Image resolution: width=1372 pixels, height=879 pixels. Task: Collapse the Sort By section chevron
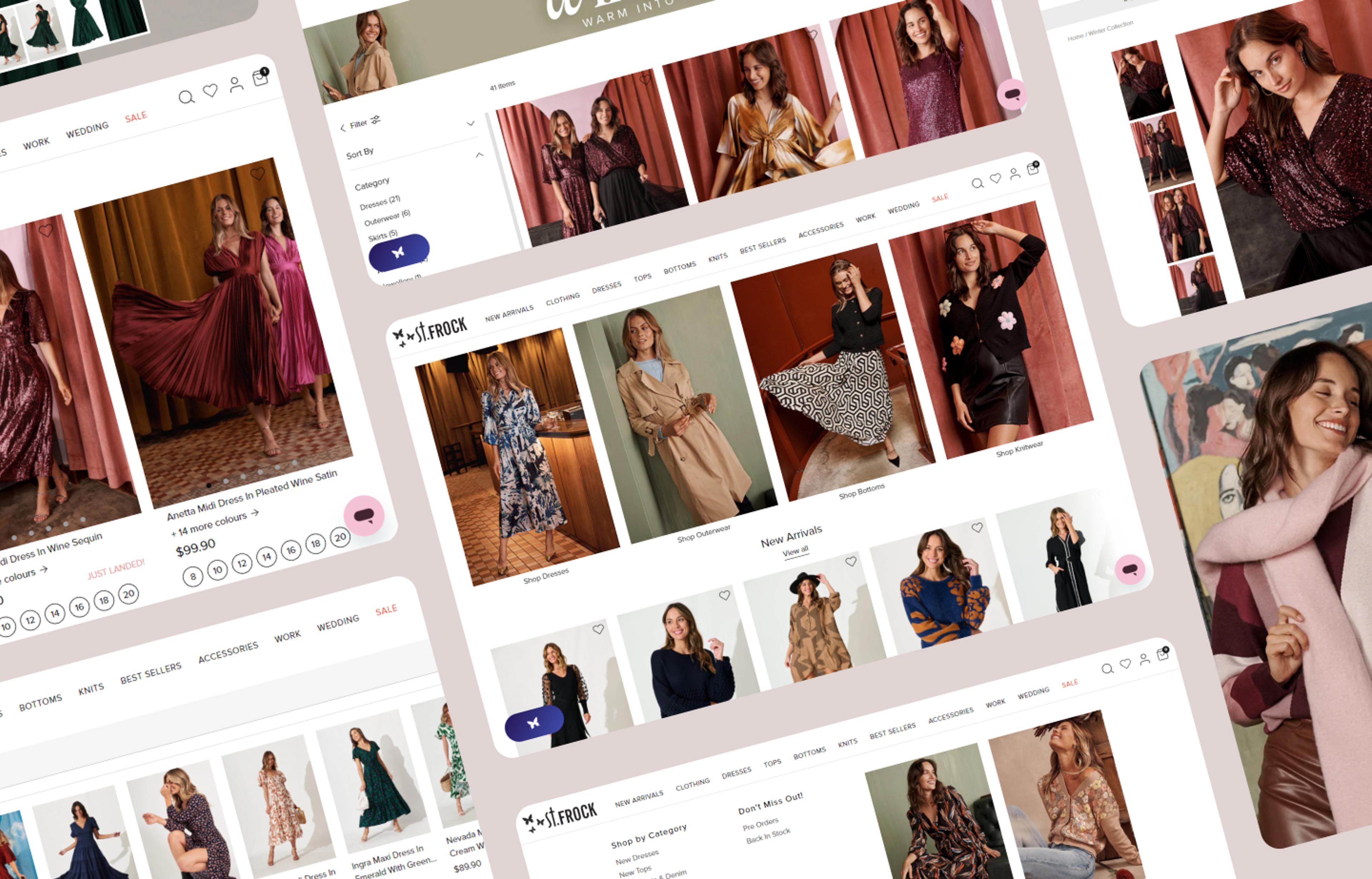tap(479, 155)
